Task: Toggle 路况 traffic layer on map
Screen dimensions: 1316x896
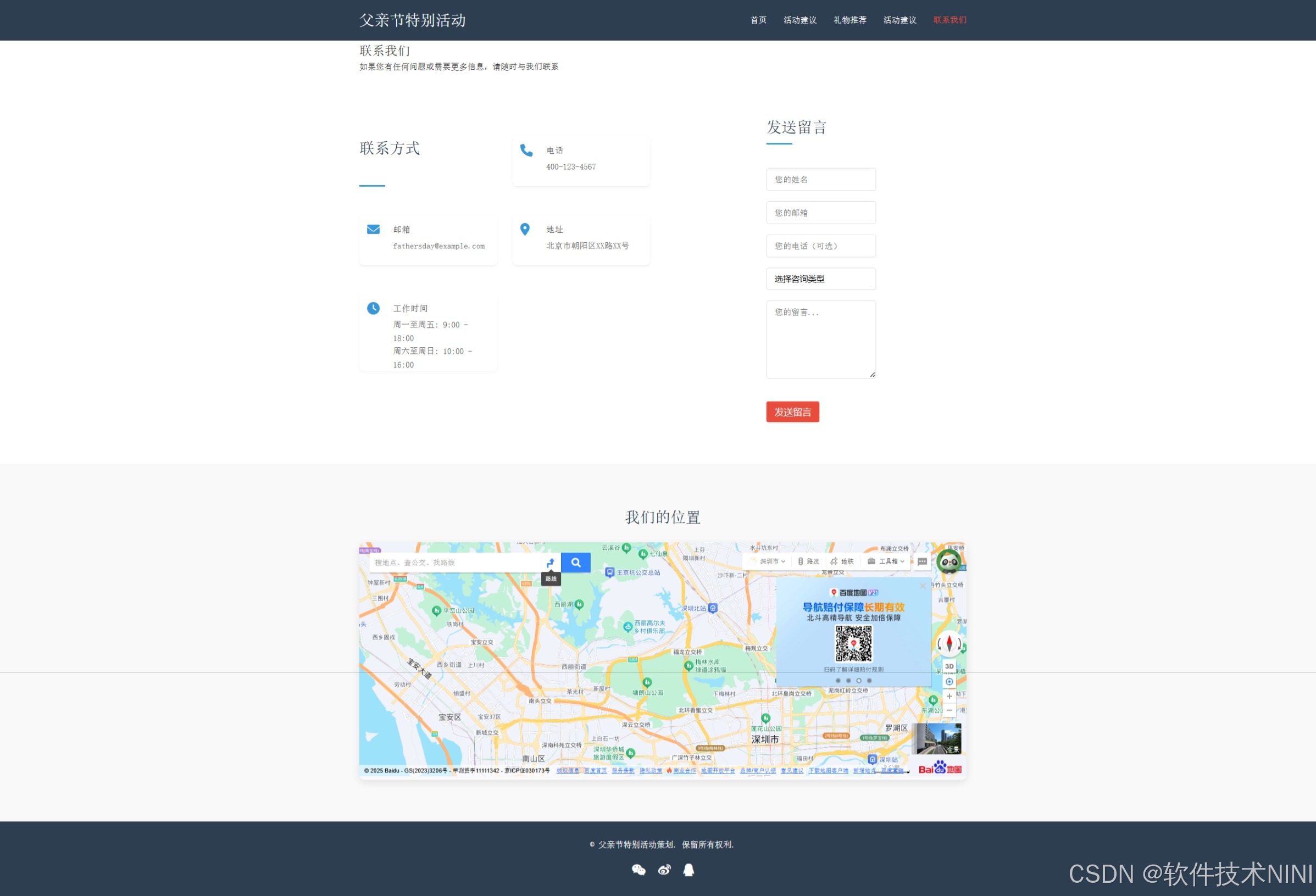Action: [809, 561]
